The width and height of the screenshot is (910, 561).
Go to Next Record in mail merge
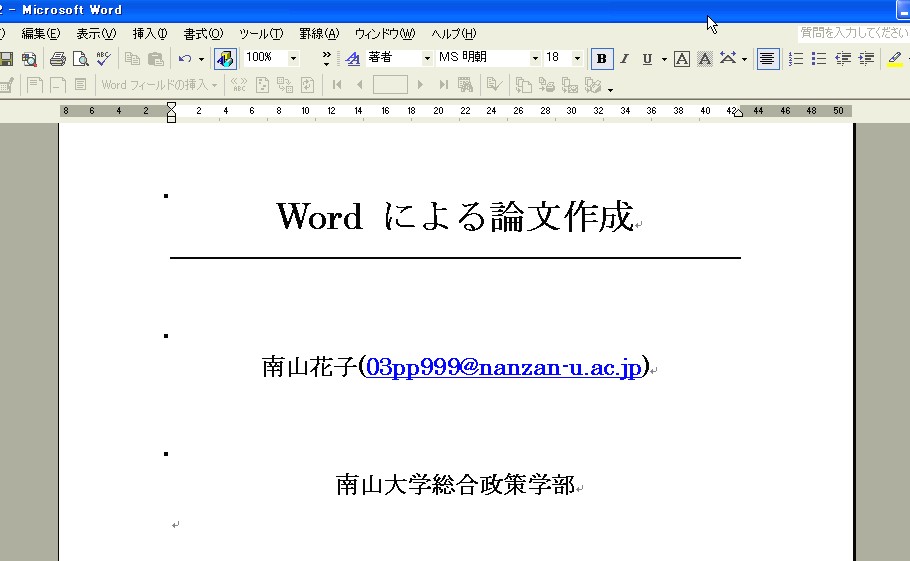(420, 85)
